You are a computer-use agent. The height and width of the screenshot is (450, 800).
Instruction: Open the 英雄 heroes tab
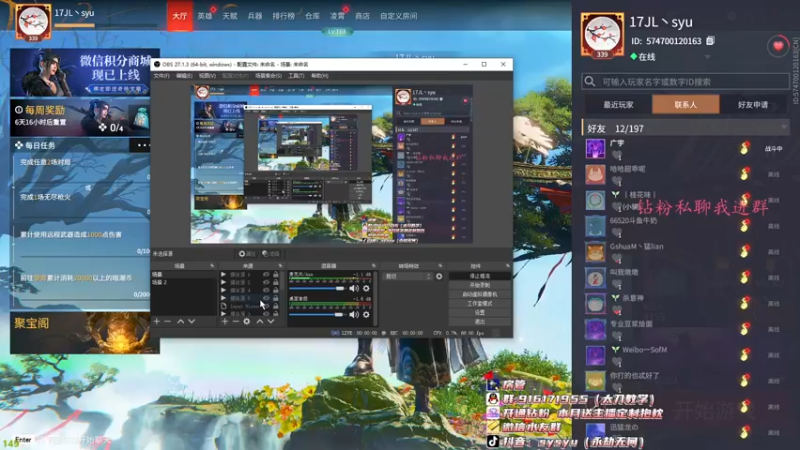click(205, 16)
